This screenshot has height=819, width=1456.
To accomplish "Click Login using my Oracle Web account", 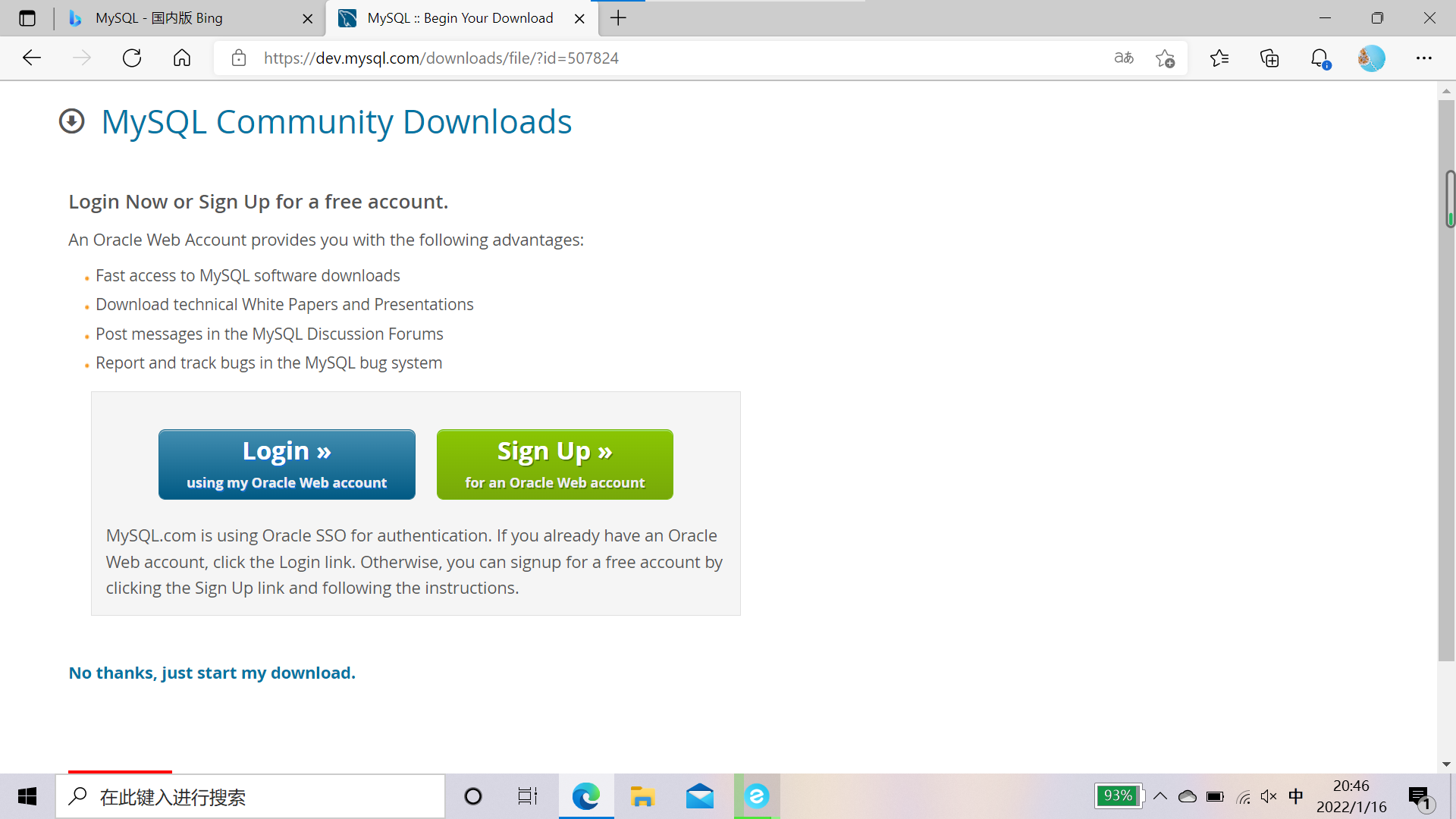I will [x=287, y=464].
